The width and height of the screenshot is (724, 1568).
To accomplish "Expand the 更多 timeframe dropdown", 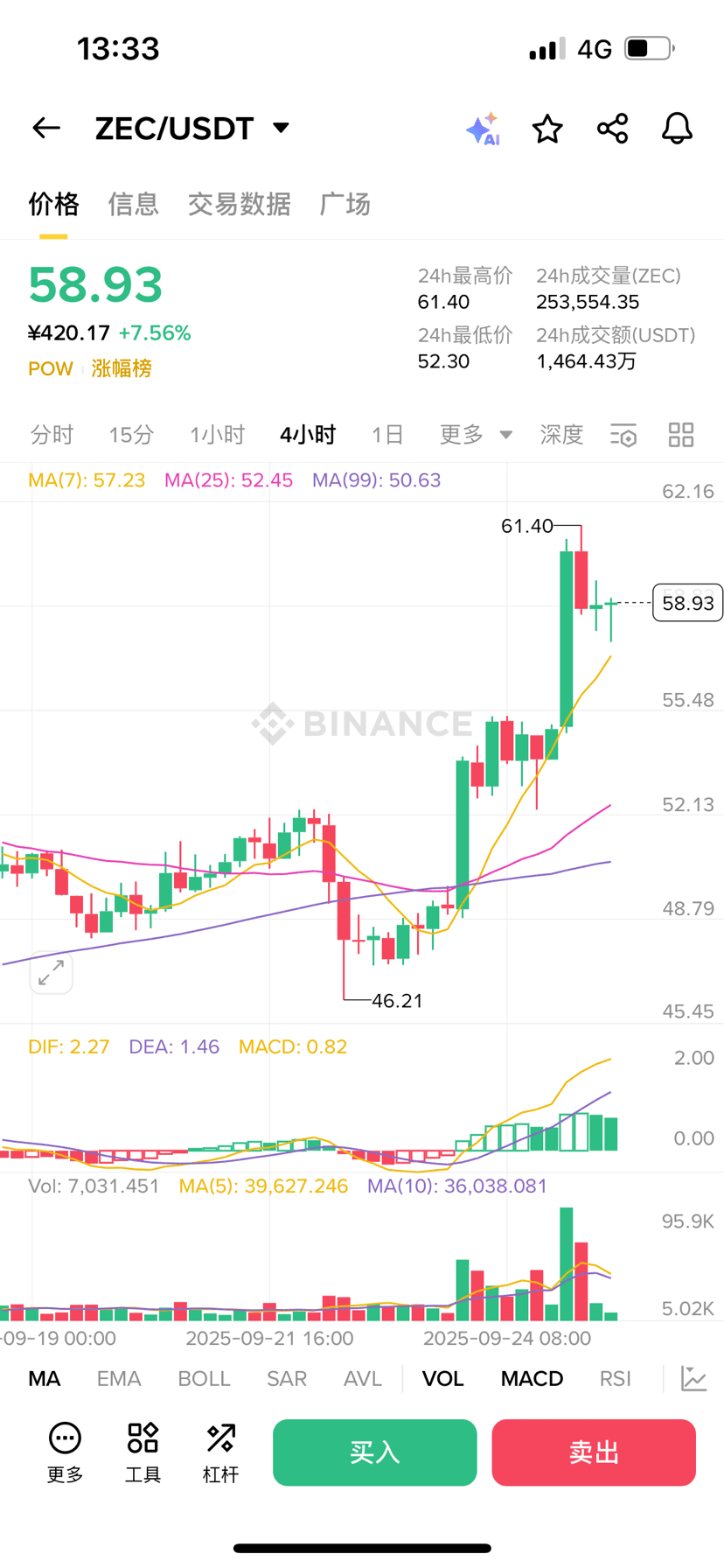I will [x=475, y=435].
